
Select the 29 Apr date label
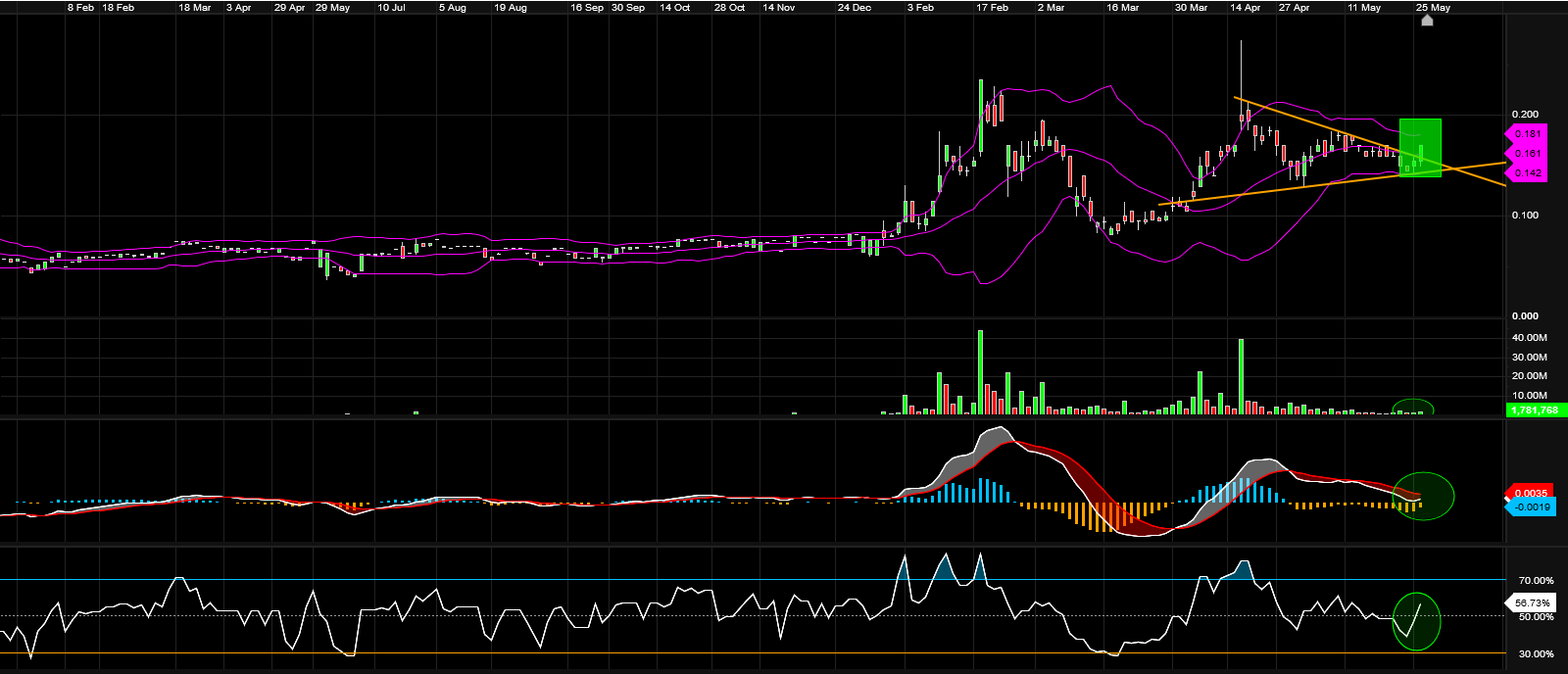tap(290, 7)
